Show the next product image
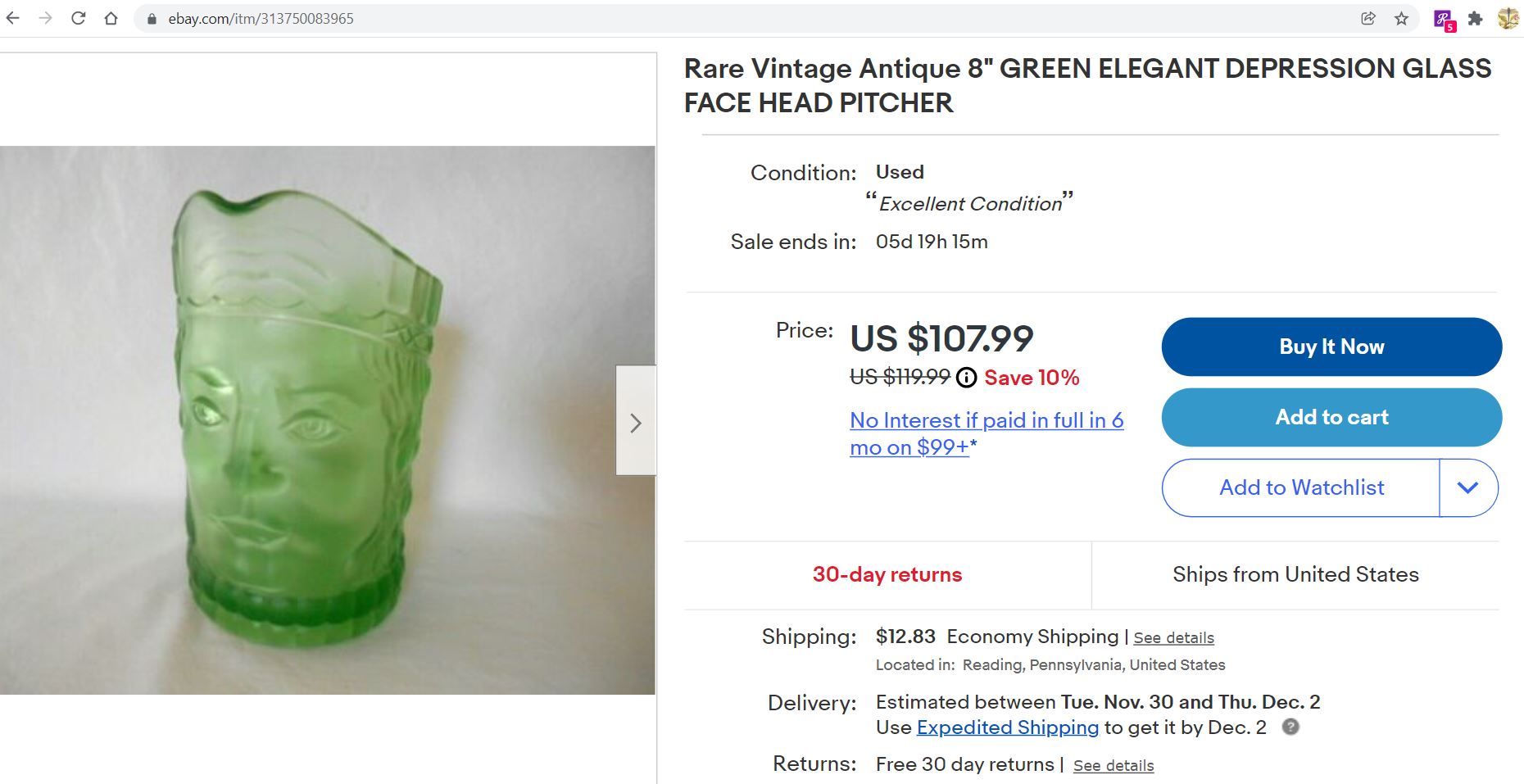 (x=636, y=421)
